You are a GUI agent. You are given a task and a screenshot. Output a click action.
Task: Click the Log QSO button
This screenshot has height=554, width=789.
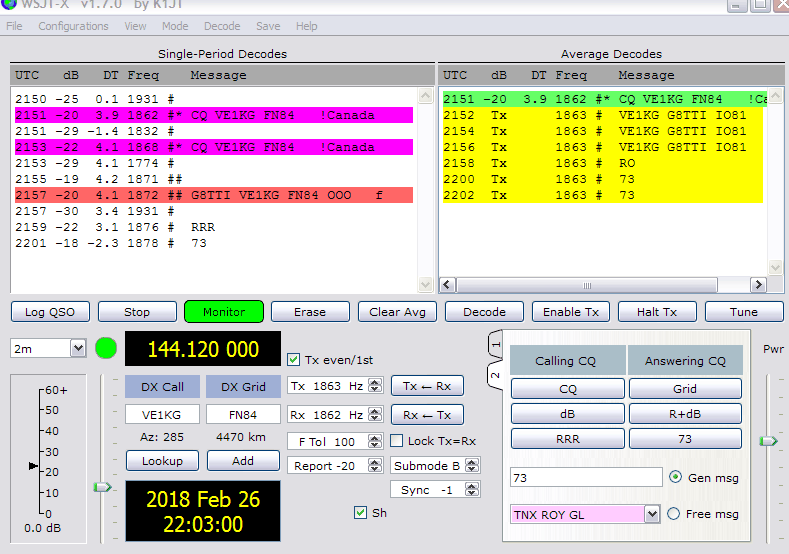click(50, 312)
